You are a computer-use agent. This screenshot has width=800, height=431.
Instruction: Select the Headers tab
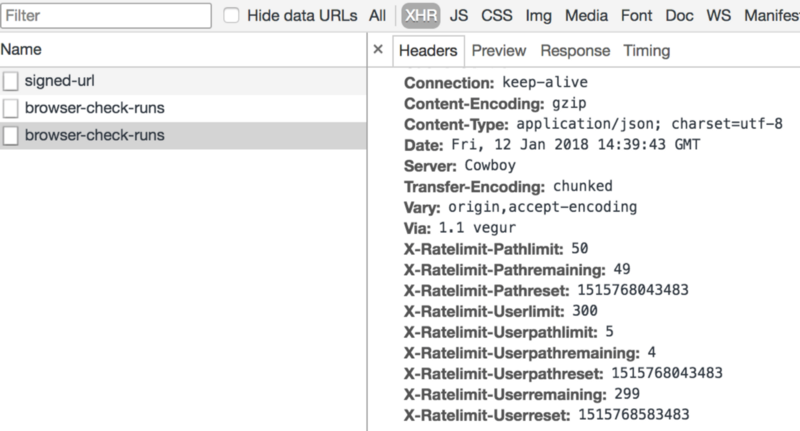(x=428, y=50)
